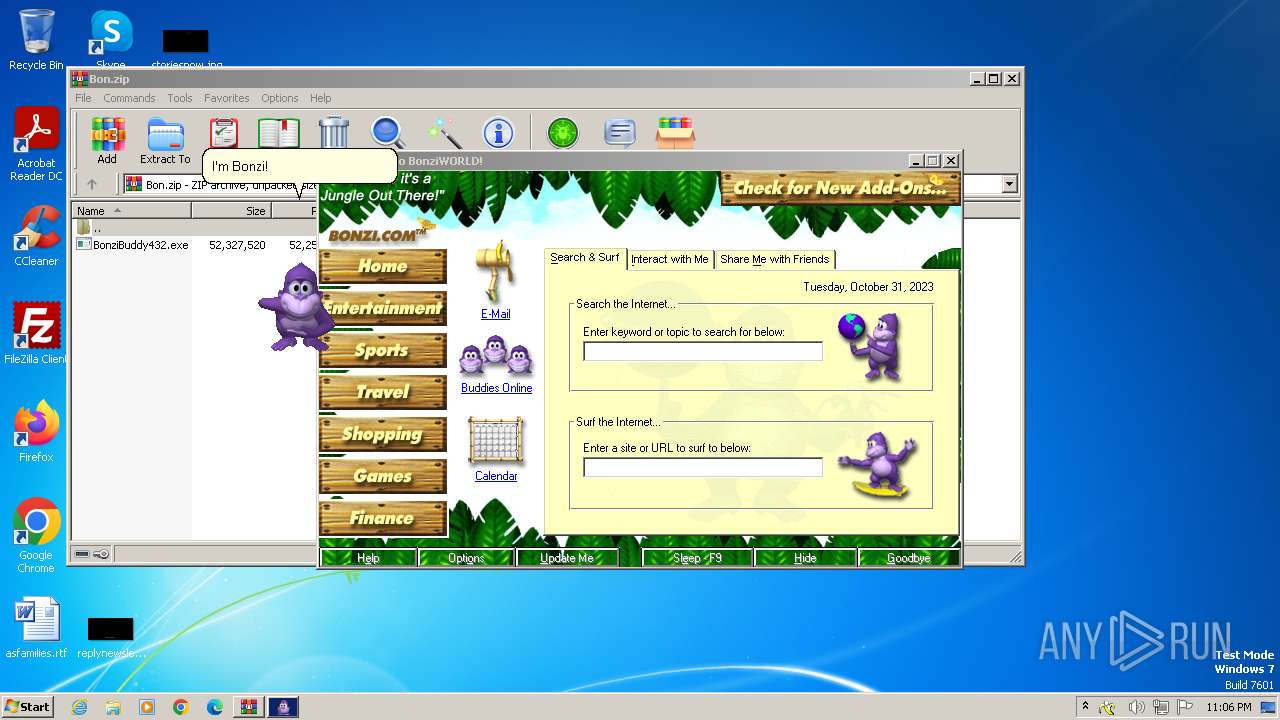Image resolution: width=1280 pixels, height=720 pixels.
Task: Sort by Name column header in WinRAR
Action: 132,211
